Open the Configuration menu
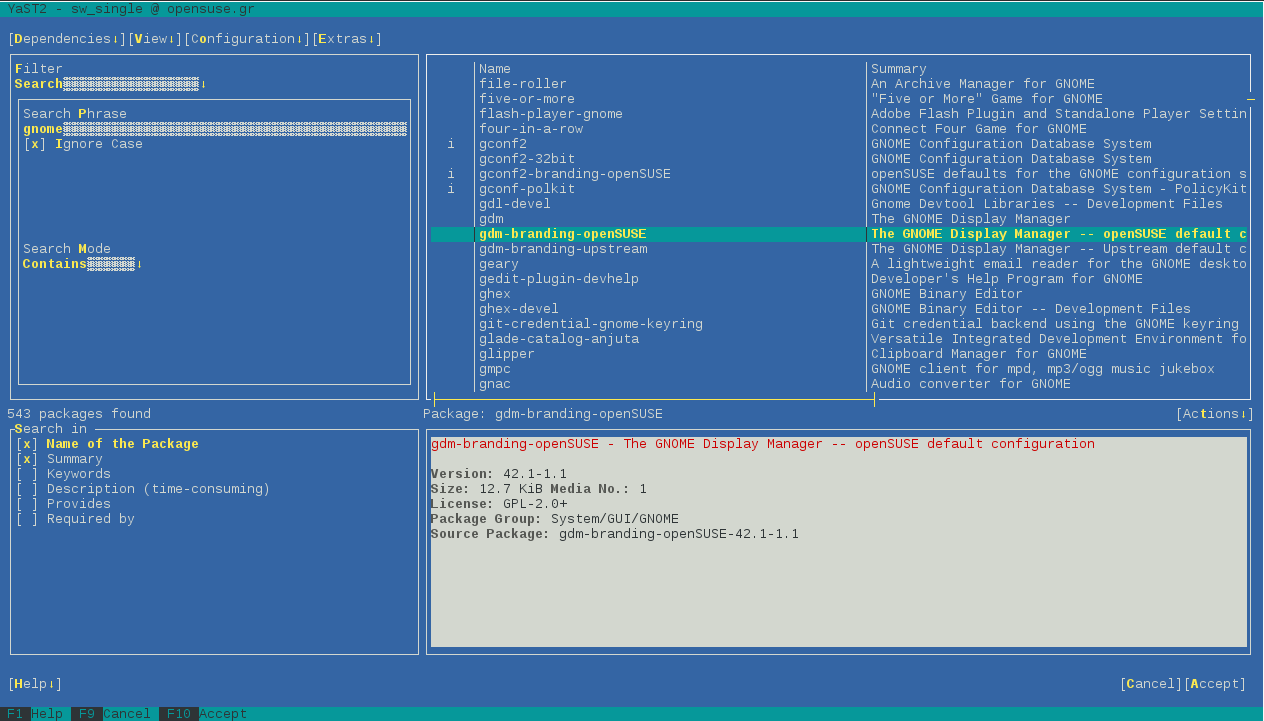 click(246, 39)
